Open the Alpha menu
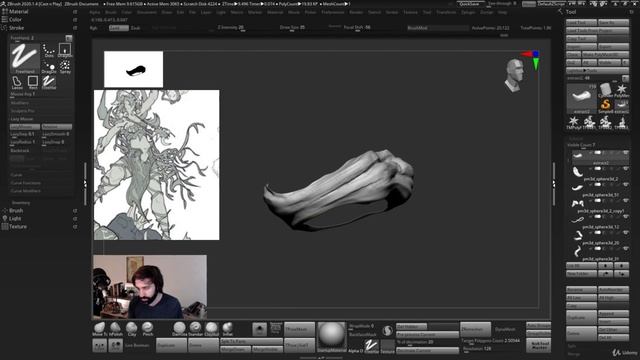This screenshot has height=360, width=640. 95,12
